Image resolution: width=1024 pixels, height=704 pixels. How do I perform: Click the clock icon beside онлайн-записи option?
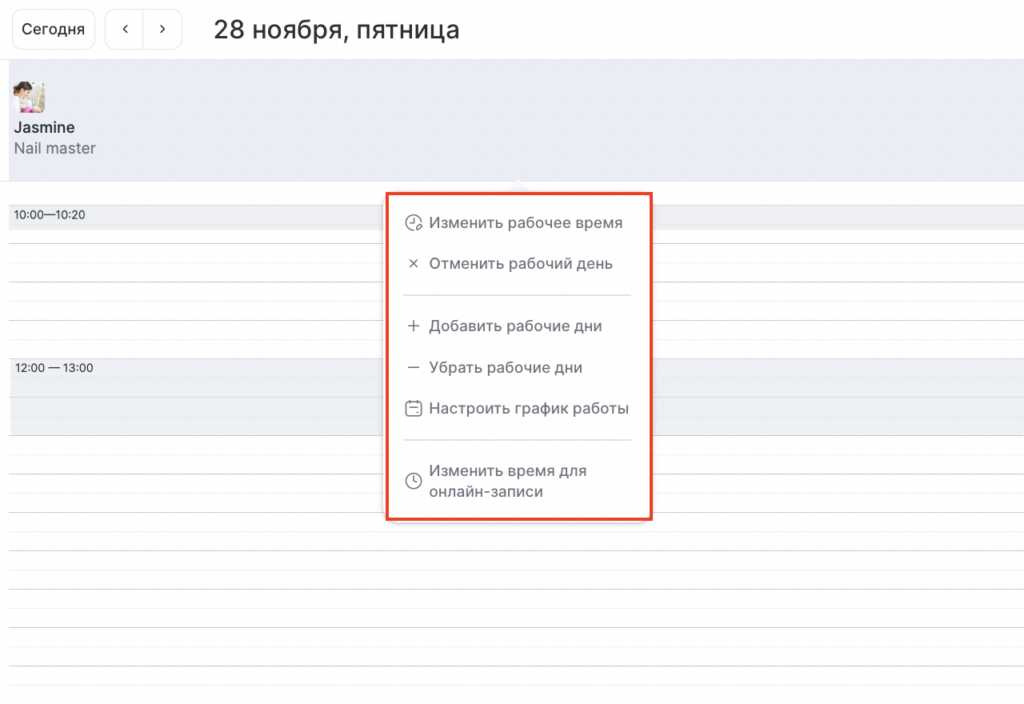coord(413,481)
